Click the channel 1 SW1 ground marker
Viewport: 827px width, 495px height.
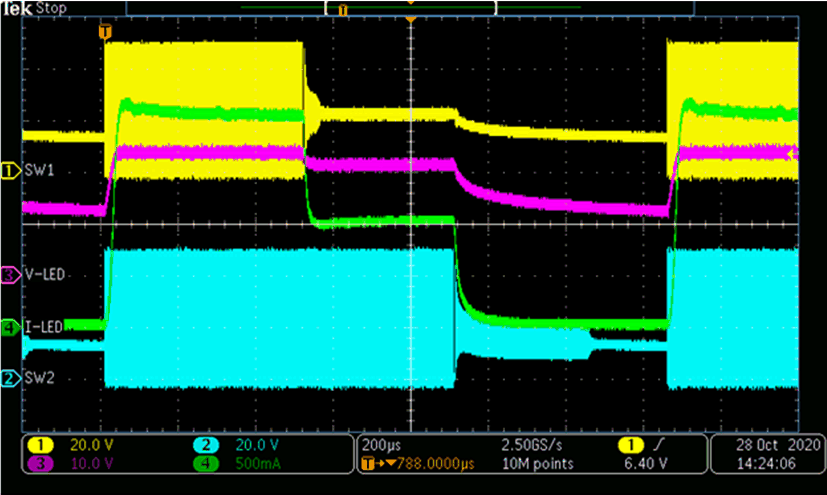tap(10, 170)
